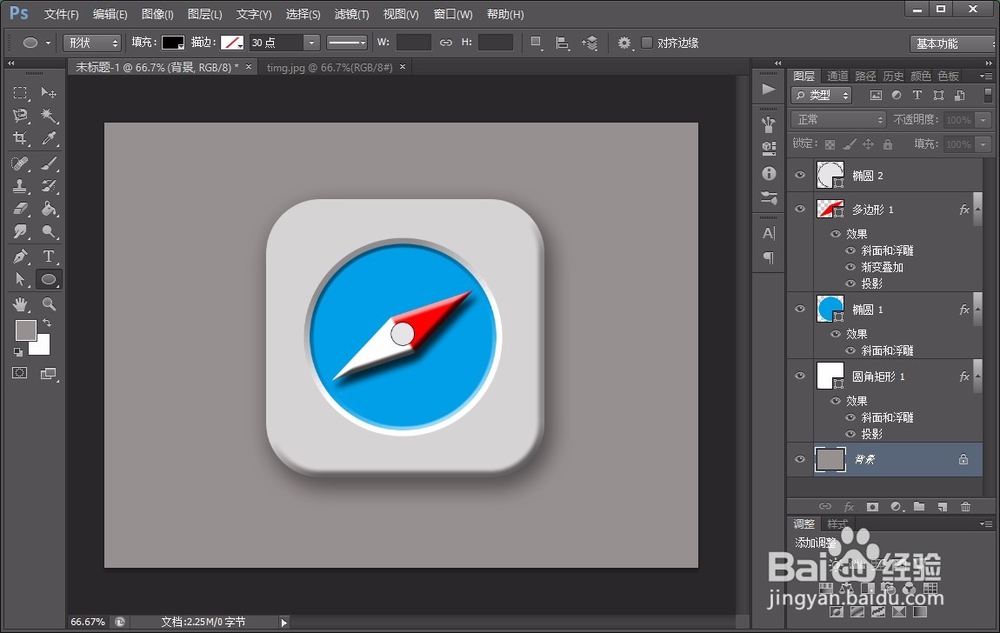Select the Eraser tool
The height and width of the screenshot is (633, 1000).
click(x=20, y=208)
